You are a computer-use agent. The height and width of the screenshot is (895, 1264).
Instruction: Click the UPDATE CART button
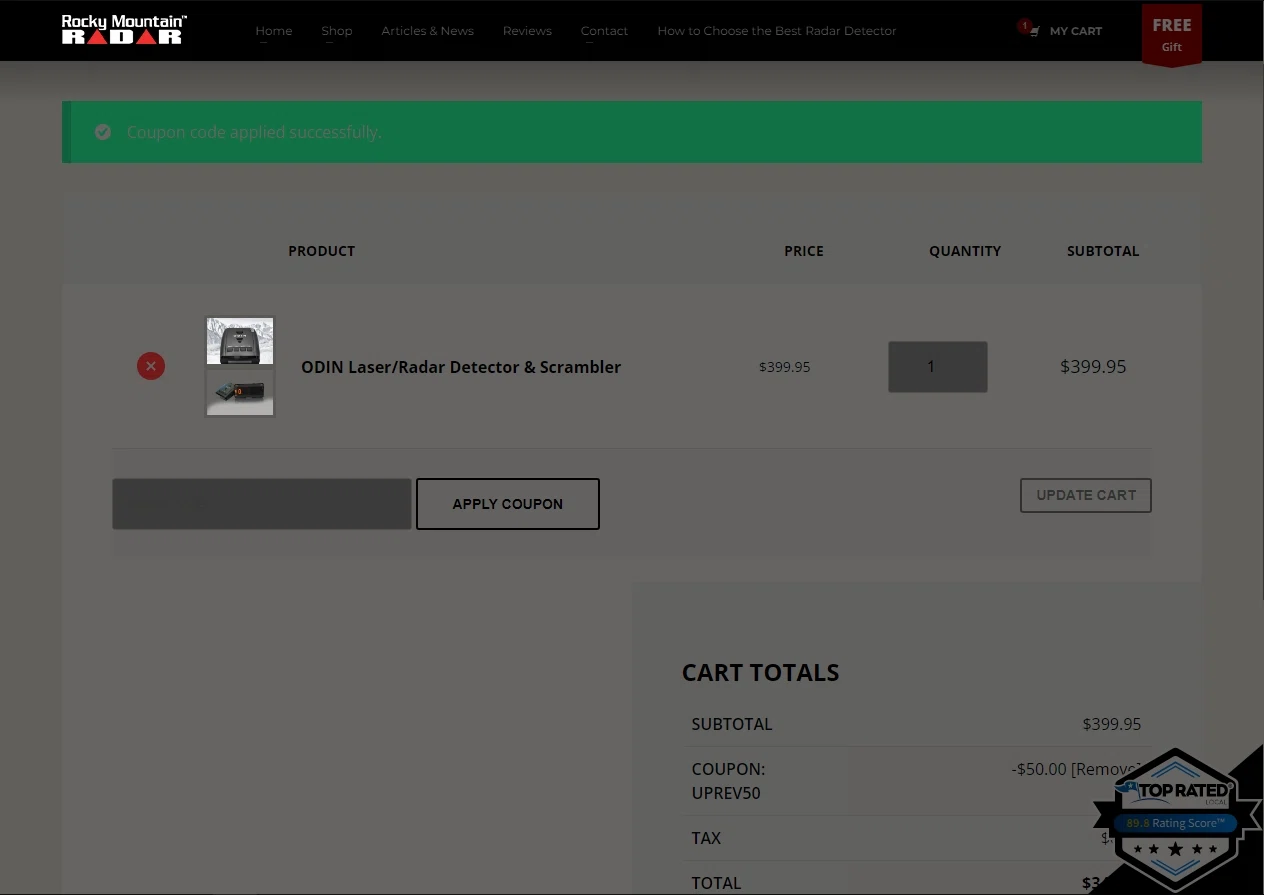[x=1086, y=495]
